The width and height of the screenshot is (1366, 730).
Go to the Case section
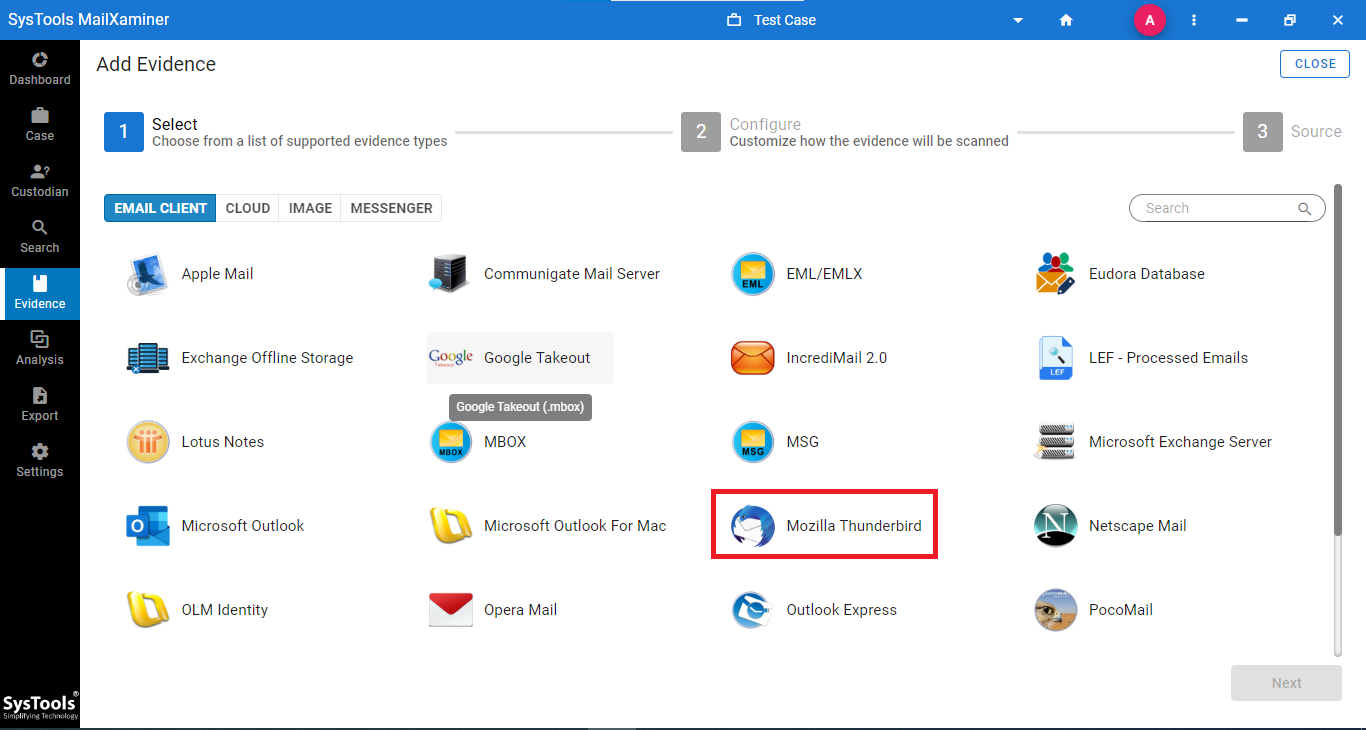pos(40,125)
